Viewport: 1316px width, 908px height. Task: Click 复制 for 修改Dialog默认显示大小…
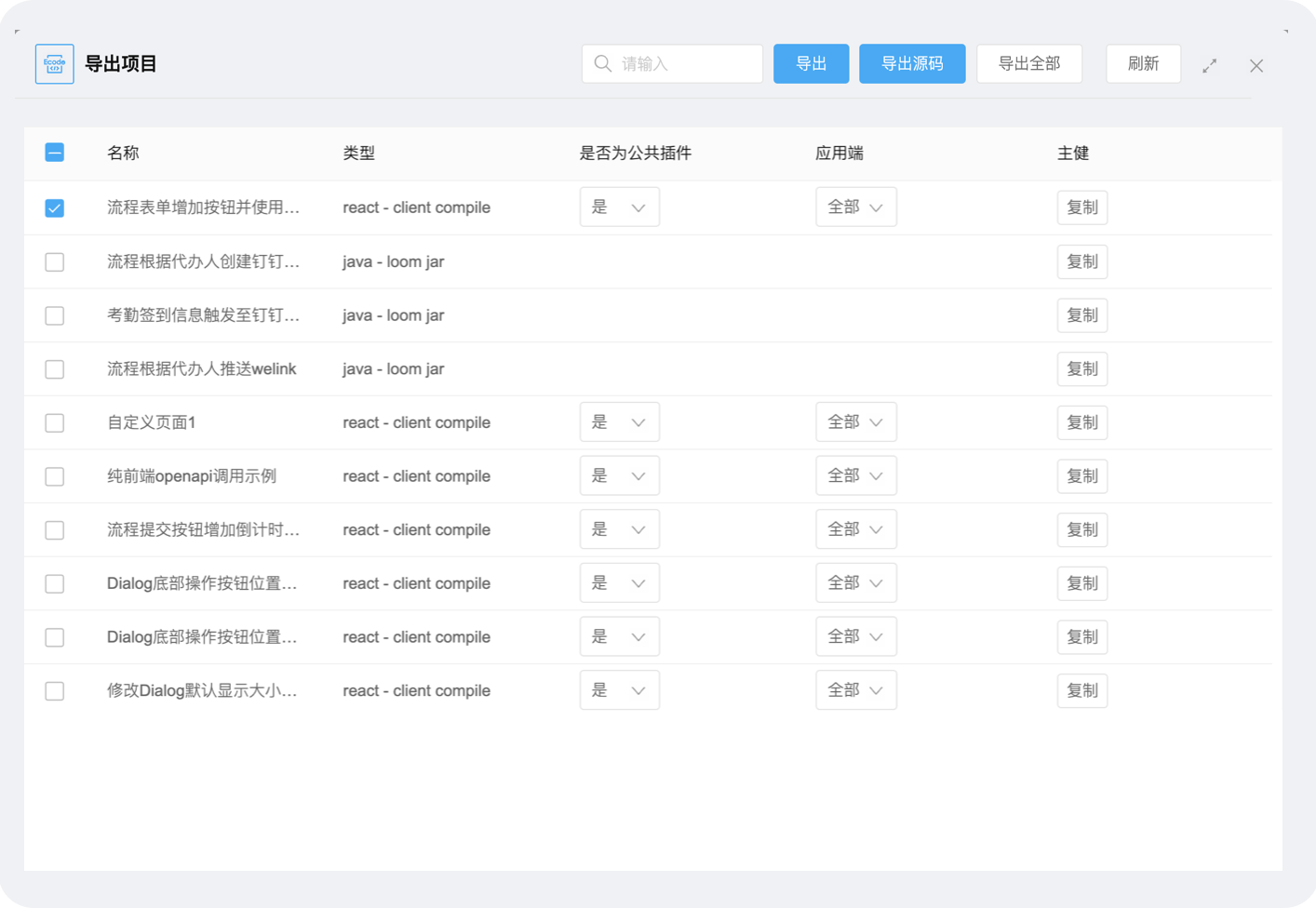pyautogui.click(x=1082, y=691)
